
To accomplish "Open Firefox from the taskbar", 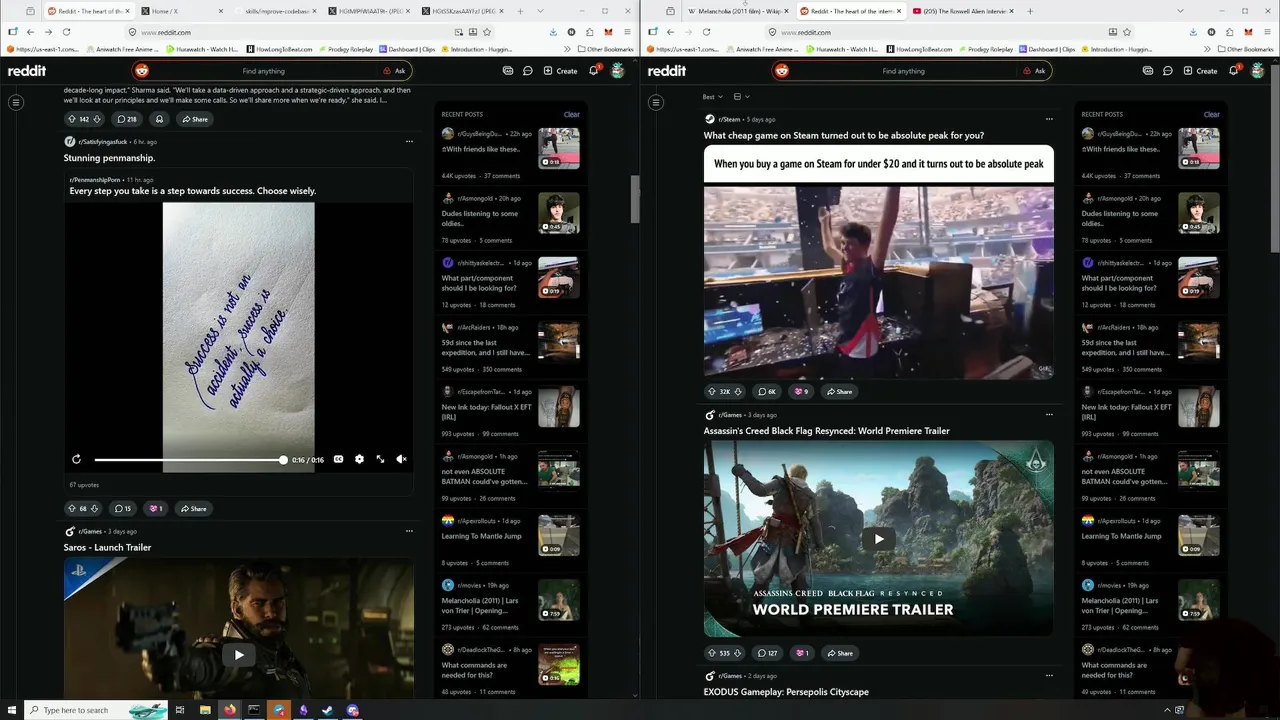I will pyautogui.click(x=230, y=710).
